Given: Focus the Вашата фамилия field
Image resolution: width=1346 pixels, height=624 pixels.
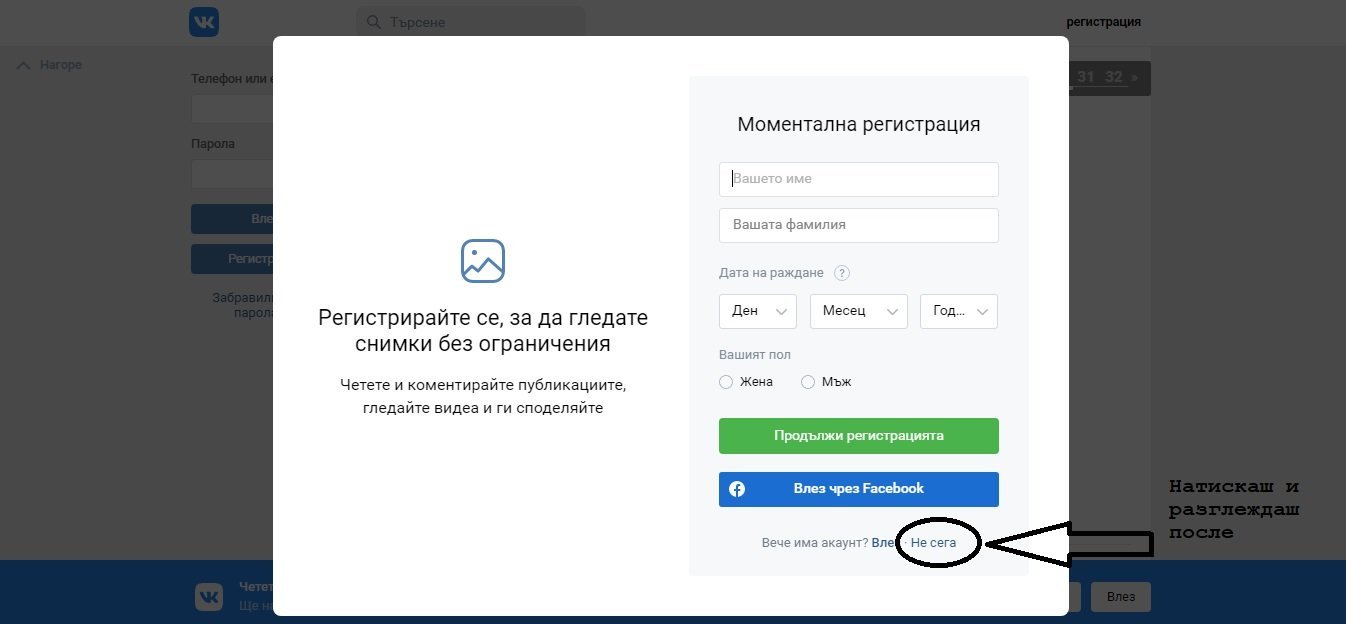Looking at the screenshot, I should coord(858,225).
